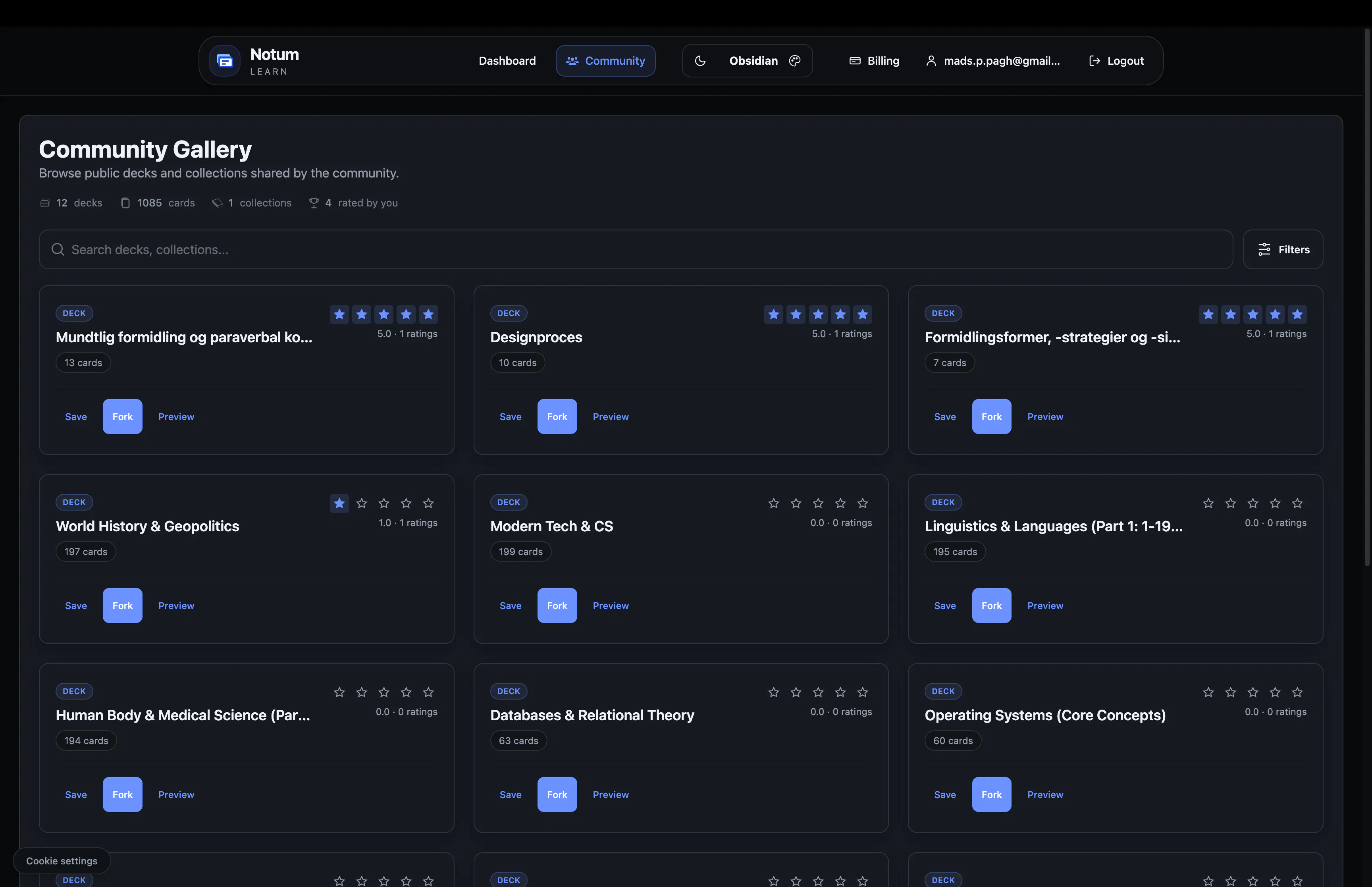This screenshot has height=887, width=1372.
Task: Rate World History & Geopolitics four stars
Action: point(406,503)
